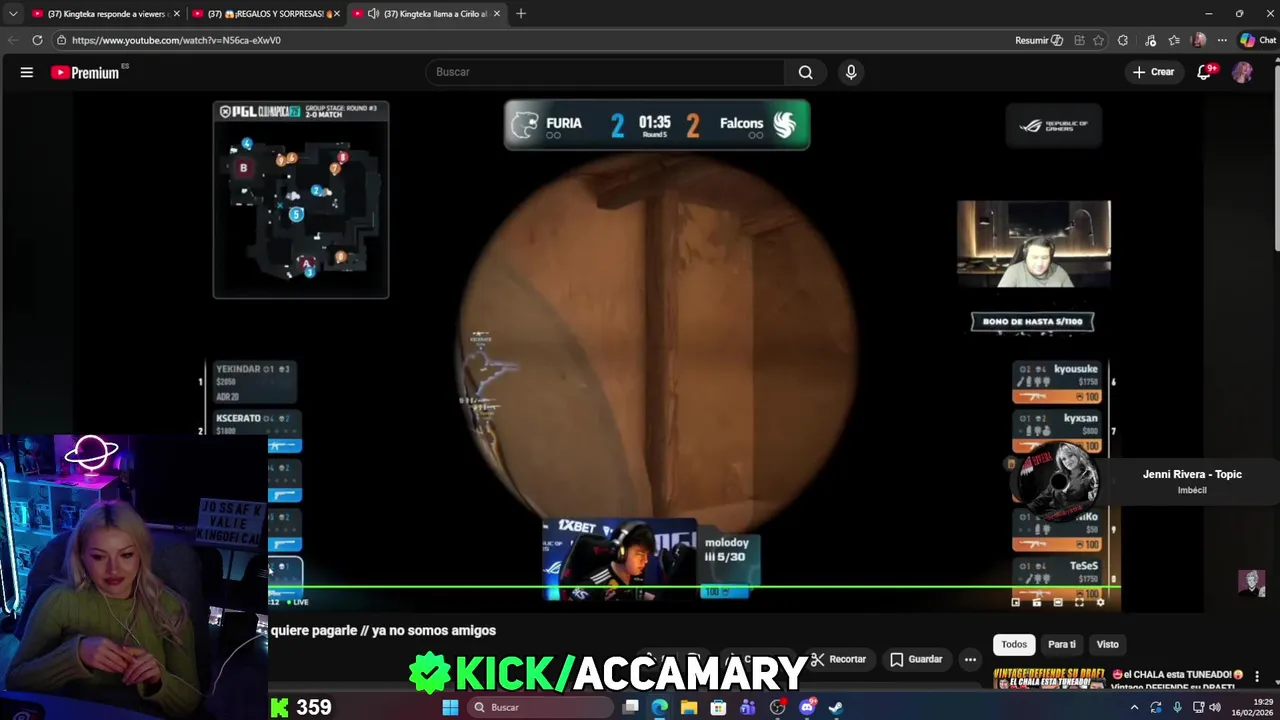Screen dimensions: 1280x720
Task: Open a new browser tab
Action: coord(521,14)
